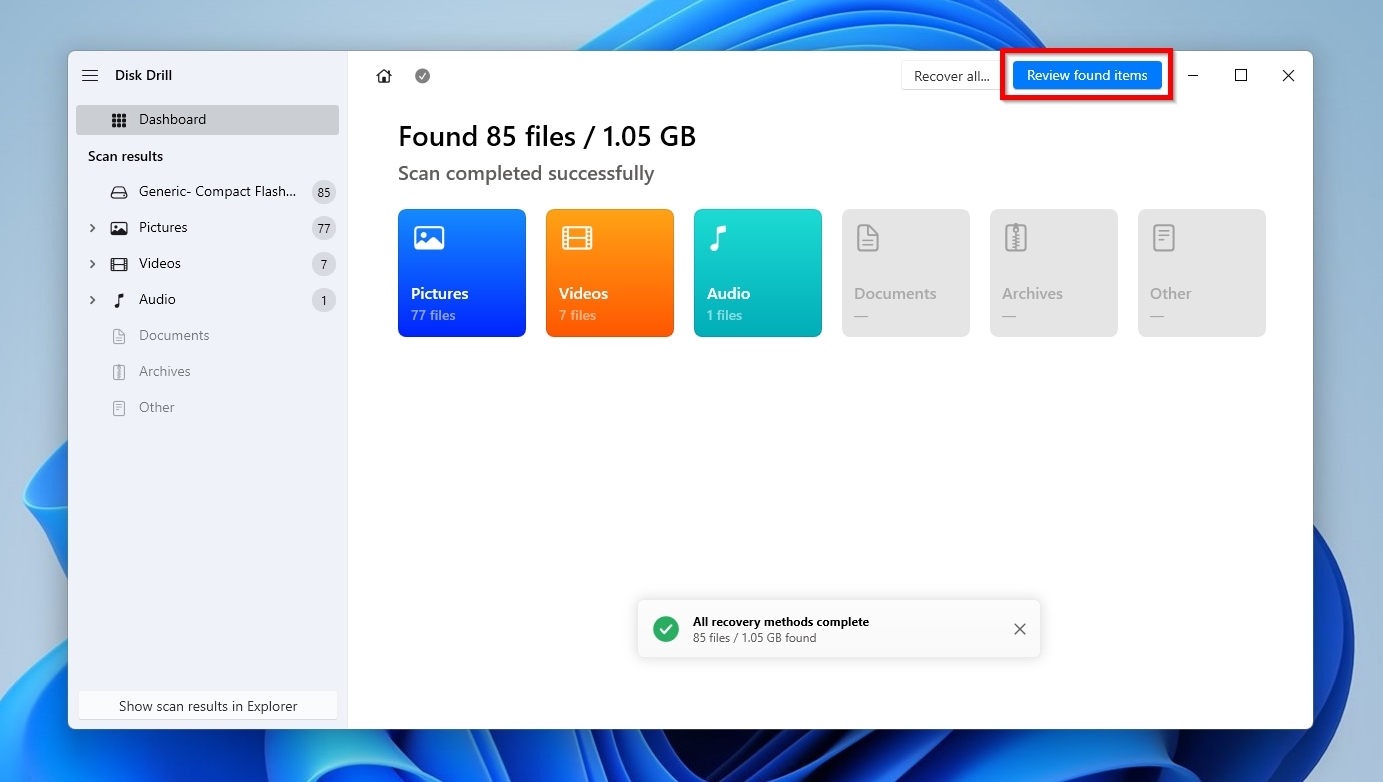The image size is (1383, 782).
Task: Click 'Scan completed successfully' text
Action: tap(526, 174)
